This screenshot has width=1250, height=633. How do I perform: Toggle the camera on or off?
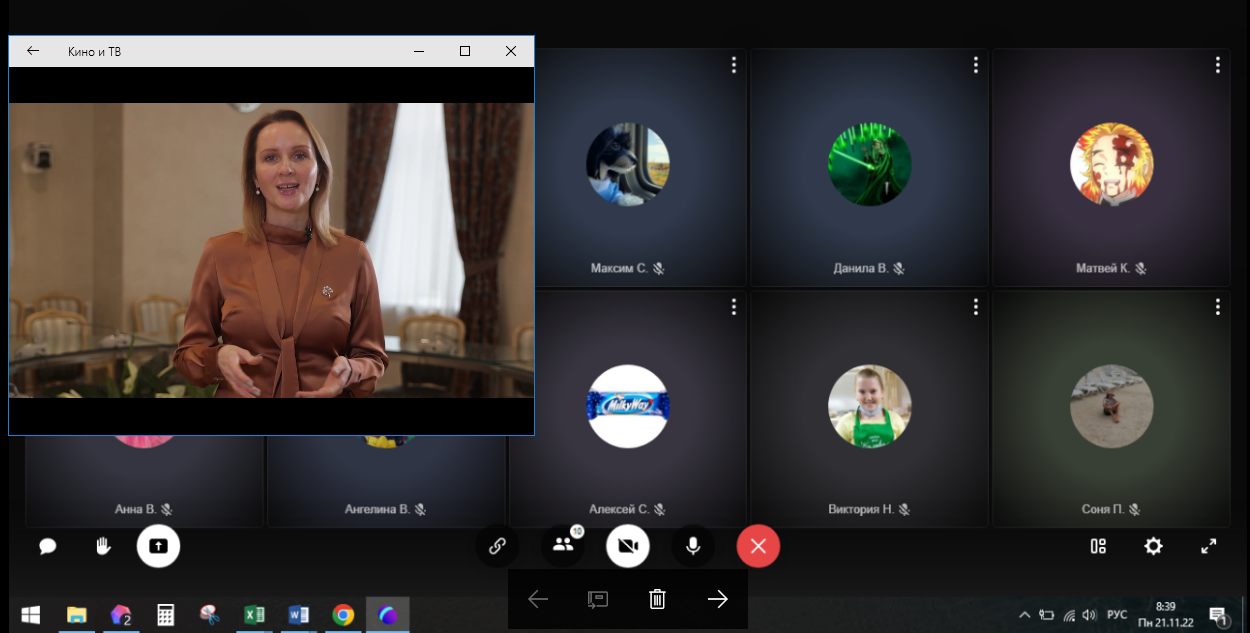pyautogui.click(x=628, y=546)
